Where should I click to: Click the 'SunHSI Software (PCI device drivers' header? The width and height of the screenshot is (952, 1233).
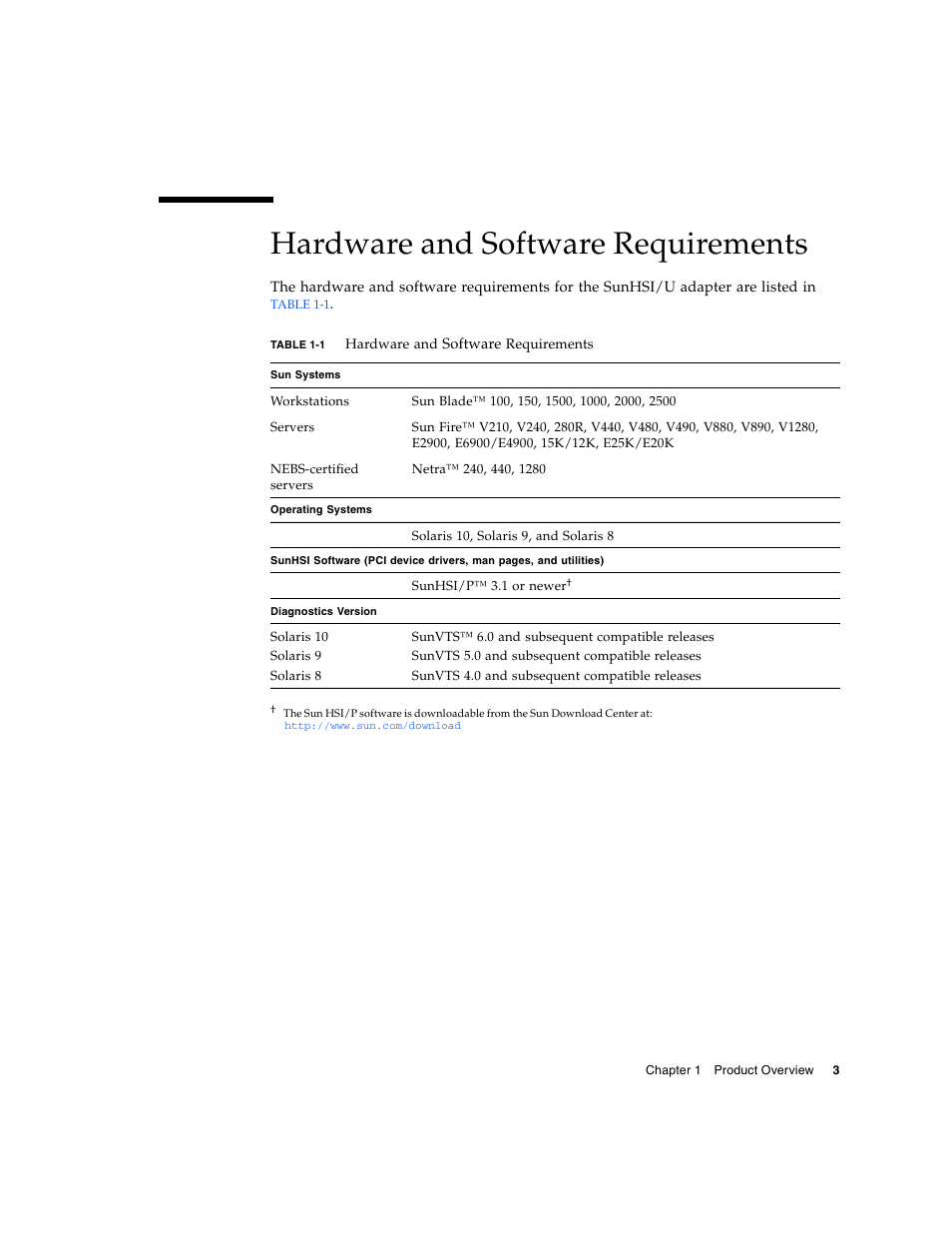coord(437,561)
